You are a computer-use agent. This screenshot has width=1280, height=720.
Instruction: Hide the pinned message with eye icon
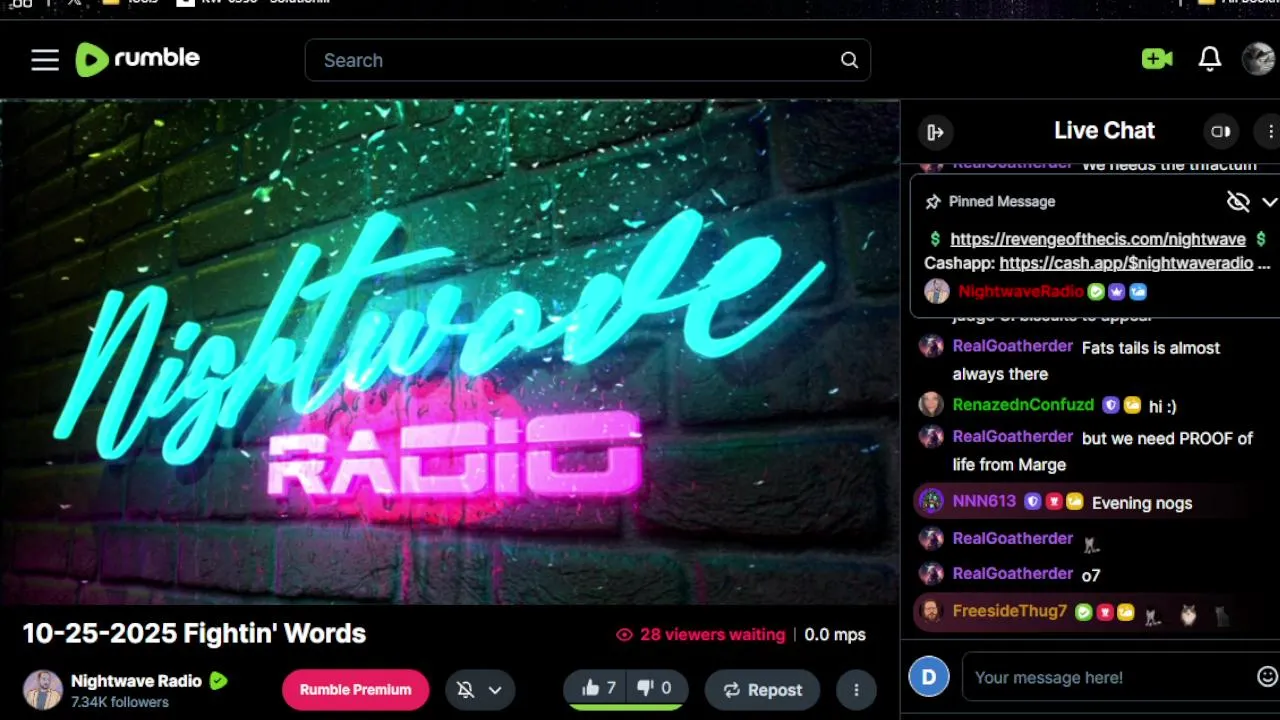tap(1238, 202)
